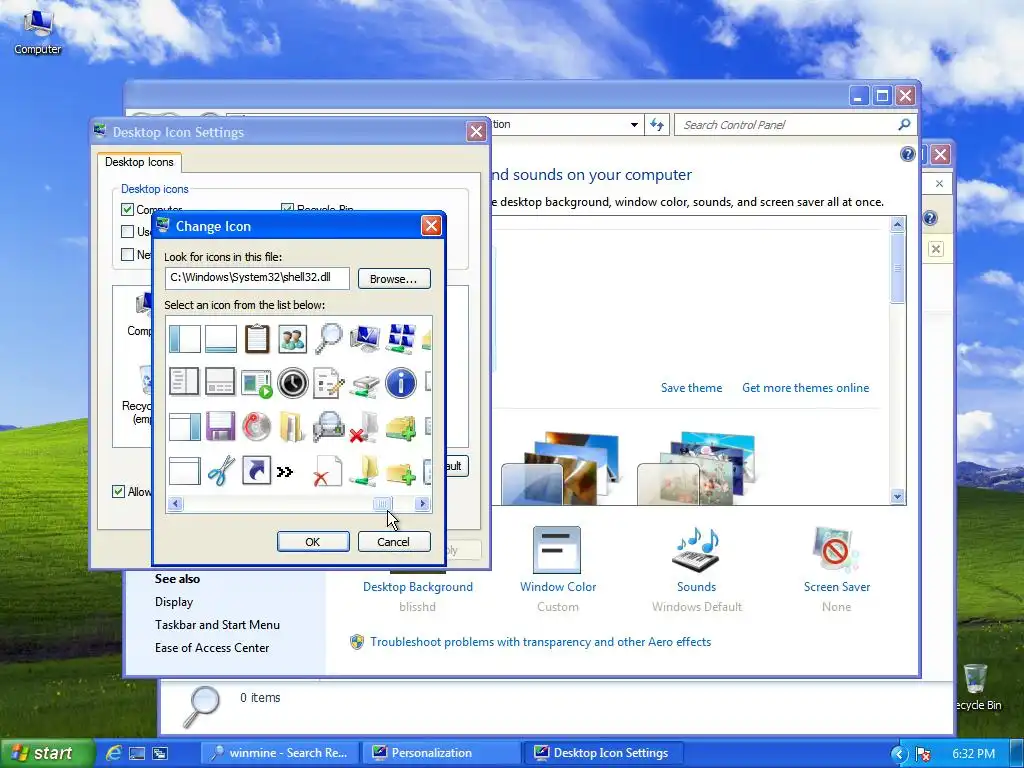Select the printer scanner icon

coord(328,426)
